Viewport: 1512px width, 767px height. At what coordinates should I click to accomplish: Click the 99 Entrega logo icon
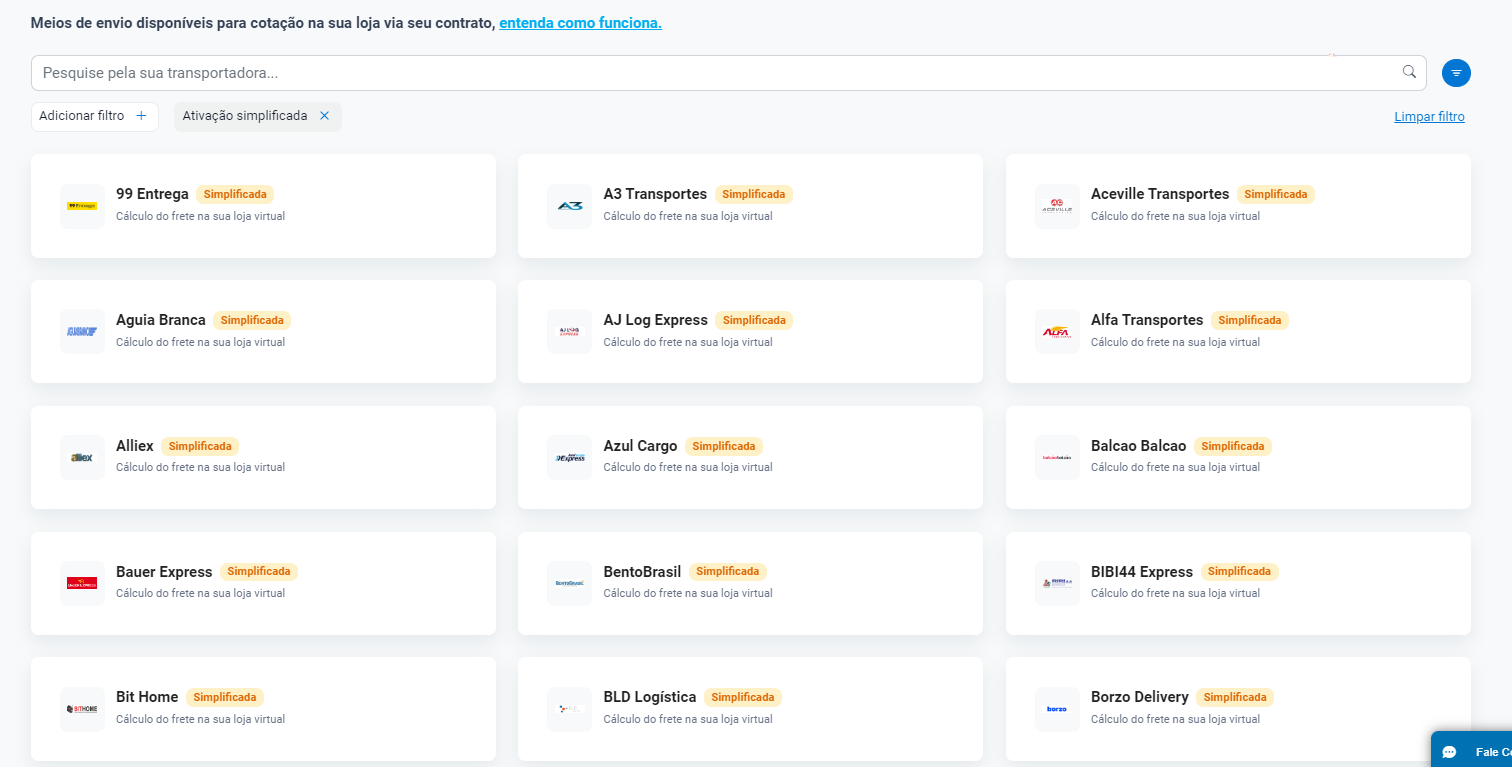[x=82, y=206]
